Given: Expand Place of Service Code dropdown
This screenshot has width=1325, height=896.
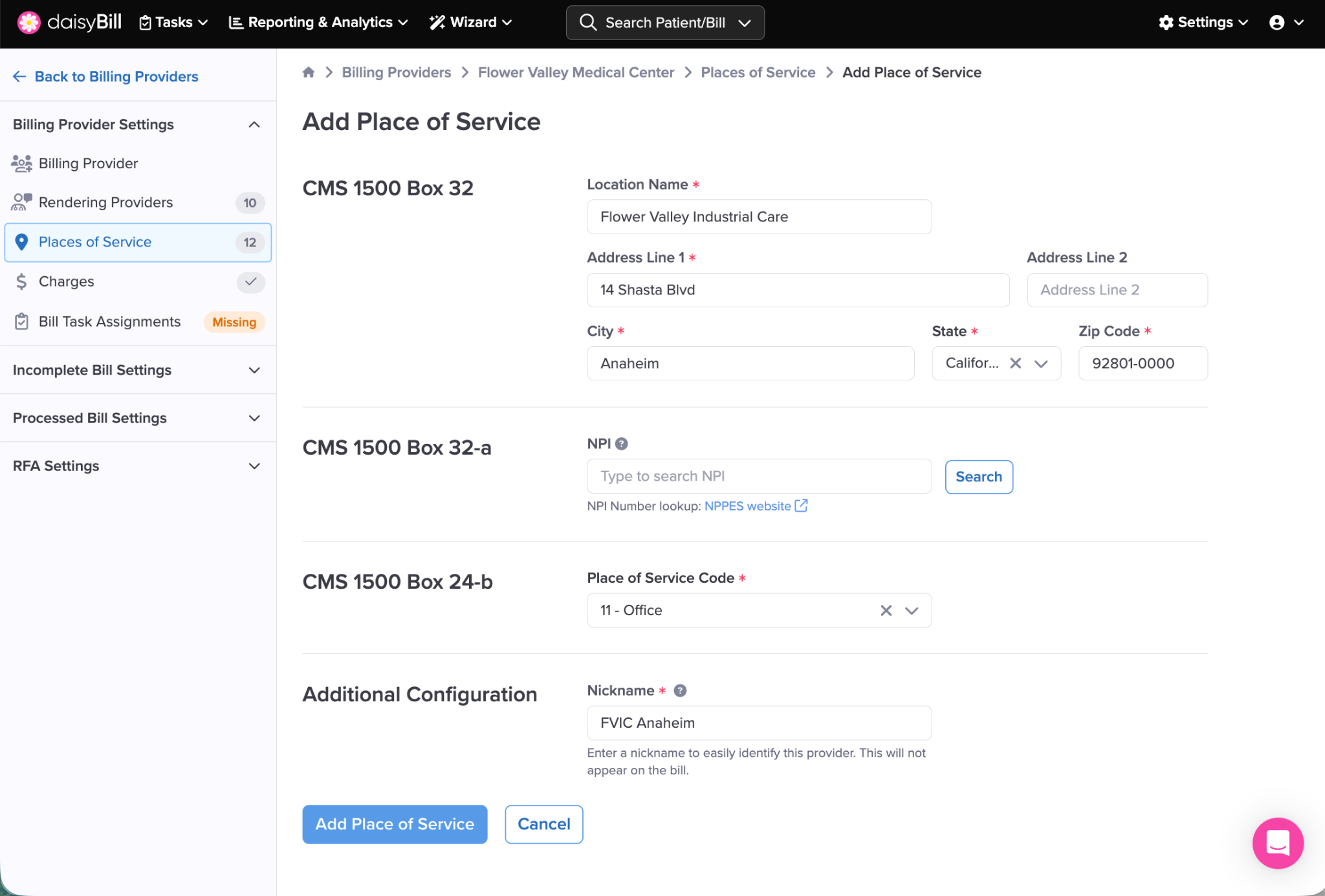Looking at the screenshot, I should (x=912, y=610).
